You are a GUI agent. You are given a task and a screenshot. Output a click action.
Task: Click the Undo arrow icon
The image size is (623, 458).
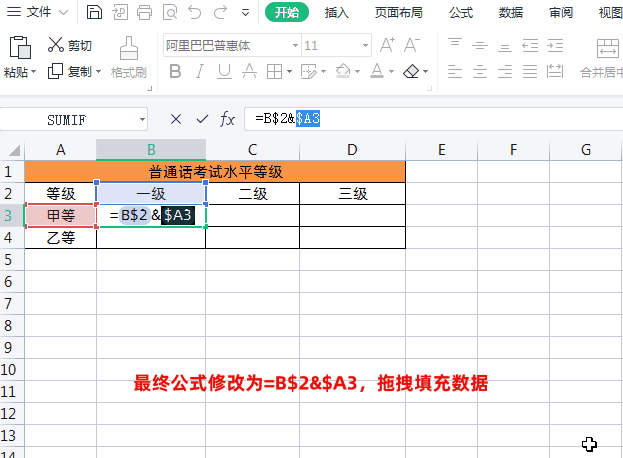coord(195,13)
